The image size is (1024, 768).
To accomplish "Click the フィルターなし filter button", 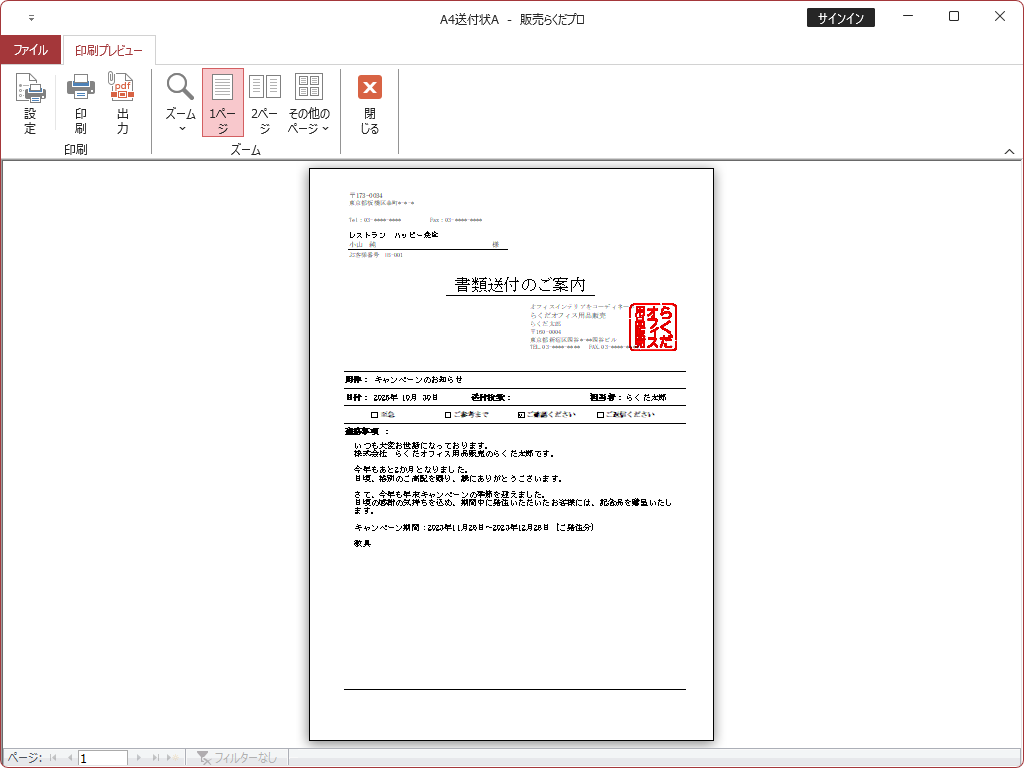I will click(237, 758).
